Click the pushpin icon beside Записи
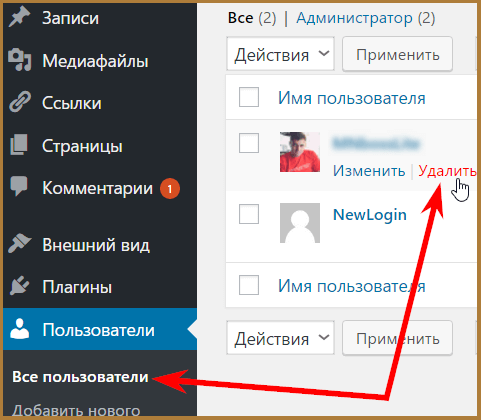This screenshot has height=420, width=481. 19,17
